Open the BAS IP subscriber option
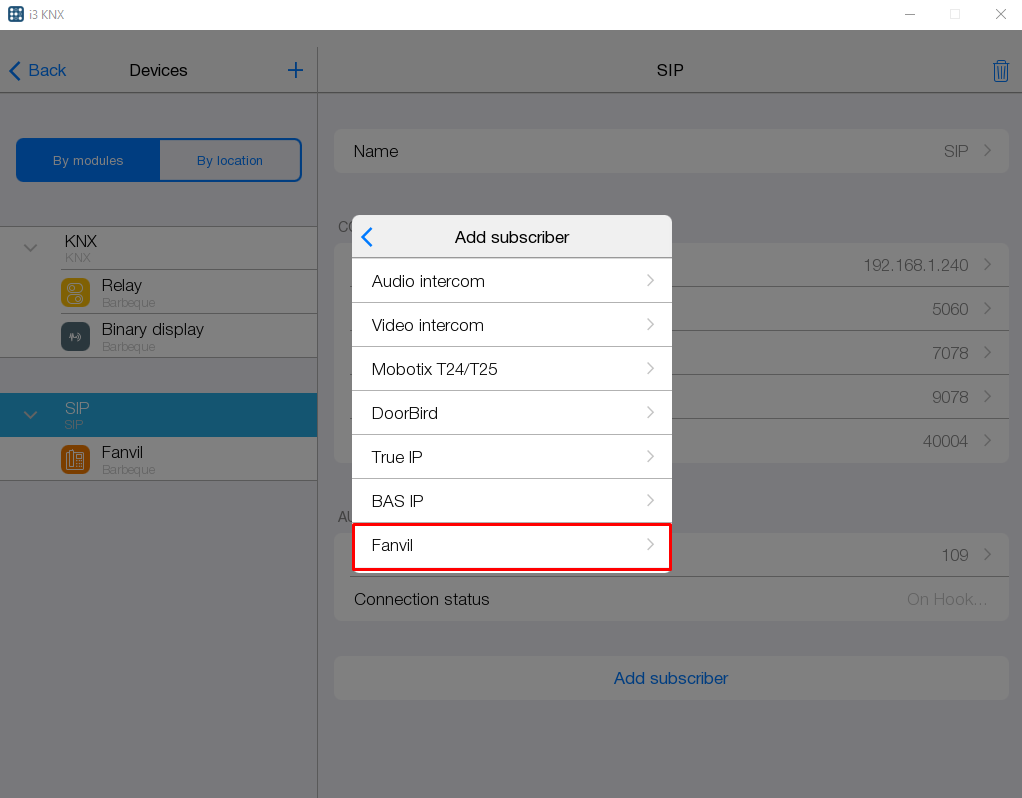Viewport: 1022px width, 798px height. click(x=511, y=501)
